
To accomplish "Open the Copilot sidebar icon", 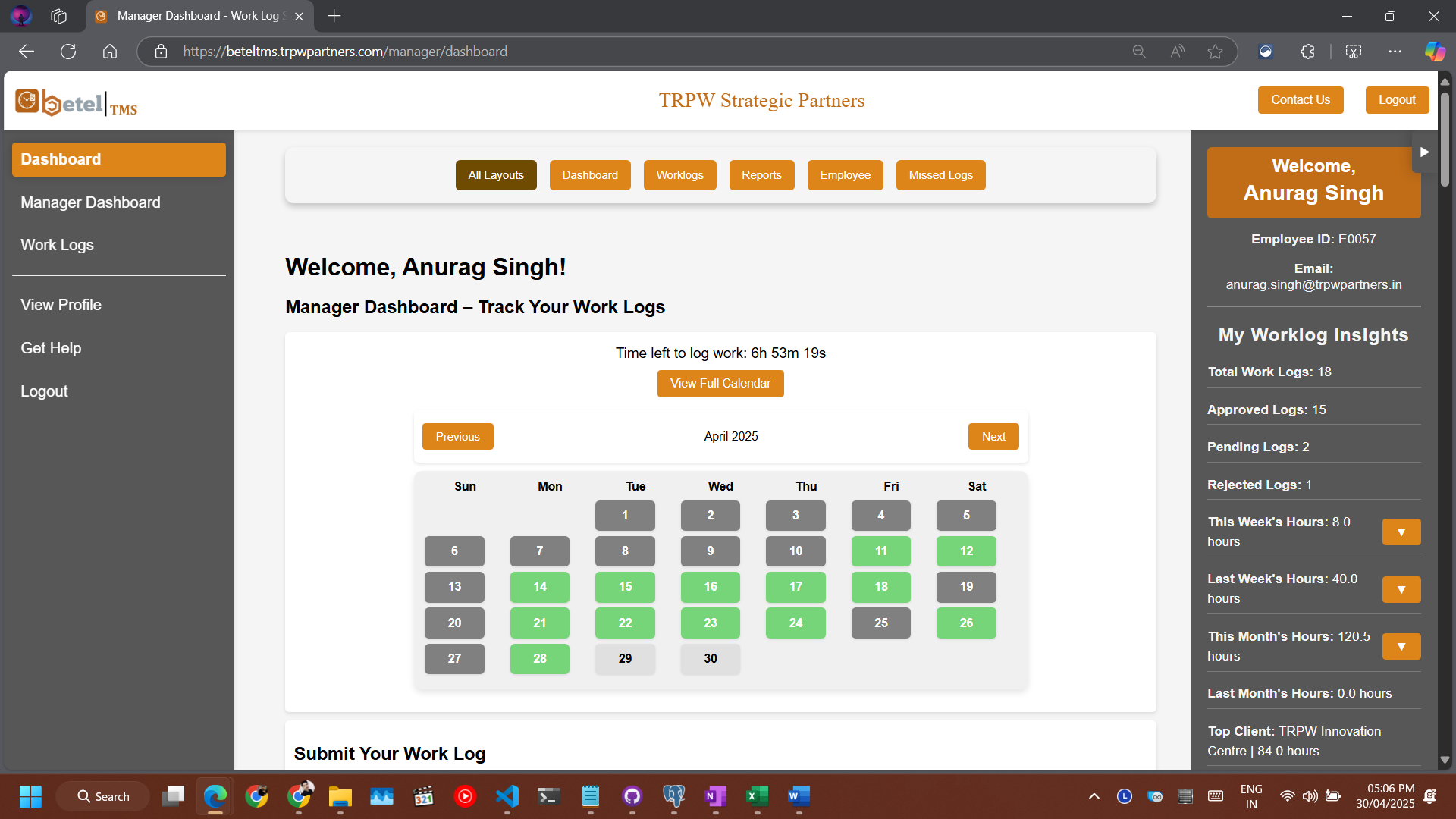I will click(1434, 52).
